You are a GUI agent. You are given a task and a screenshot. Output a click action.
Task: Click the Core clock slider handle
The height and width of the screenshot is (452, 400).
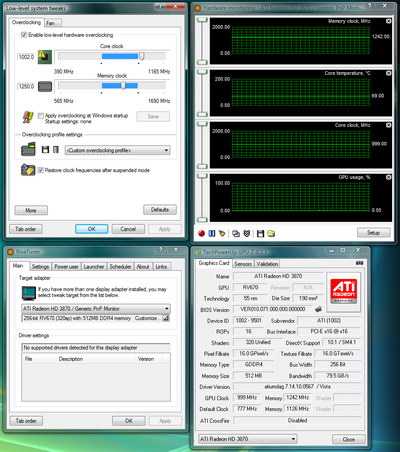tap(141, 56)
